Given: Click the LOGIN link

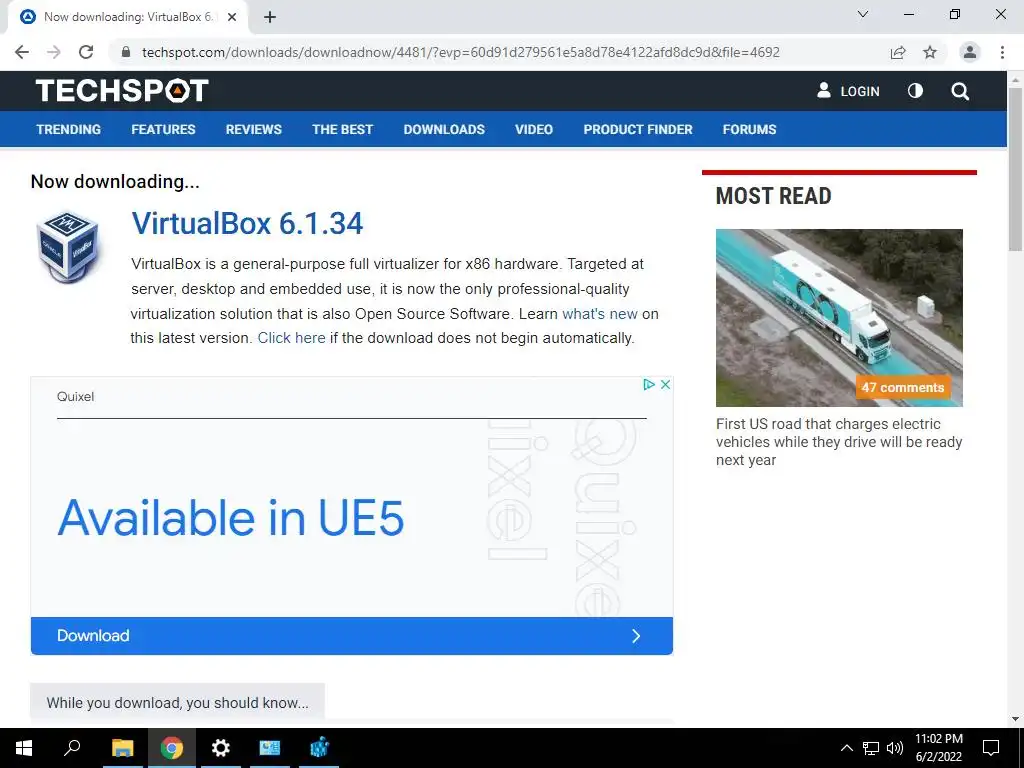Looking at the screenshot, I should click(860, 91).
